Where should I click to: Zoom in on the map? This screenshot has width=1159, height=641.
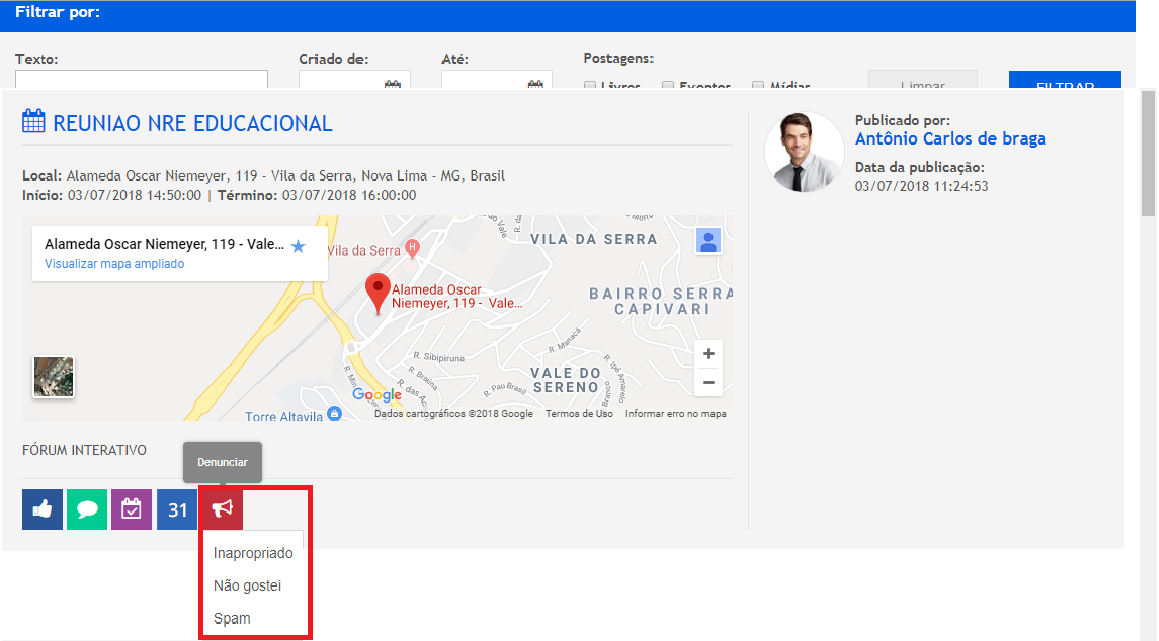point(708,354)
